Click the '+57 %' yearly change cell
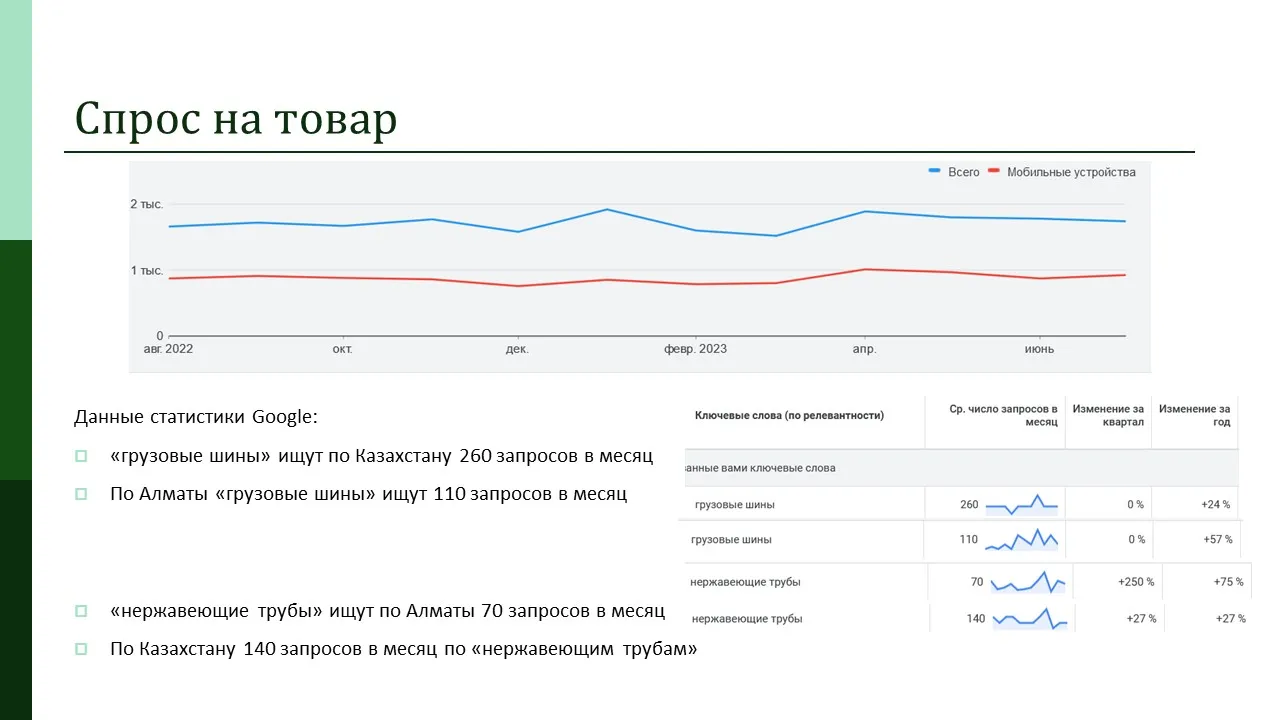Image resolution: width=1280 pixels, height=720 pixels. coord(1218,540)
